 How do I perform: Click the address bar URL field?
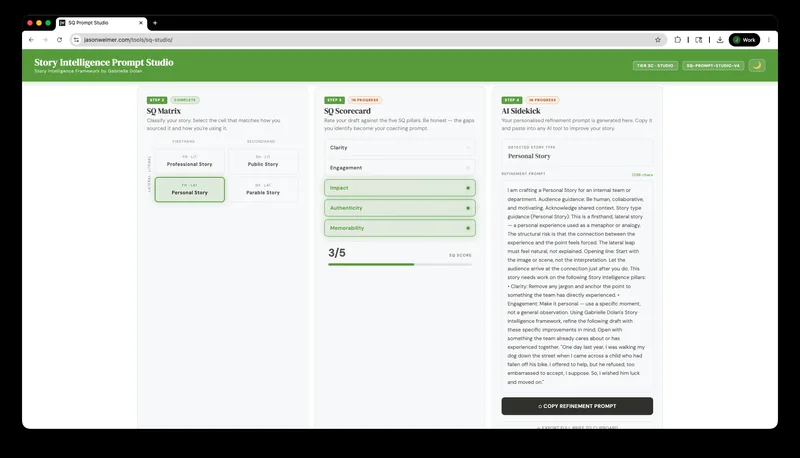point(367,40)
